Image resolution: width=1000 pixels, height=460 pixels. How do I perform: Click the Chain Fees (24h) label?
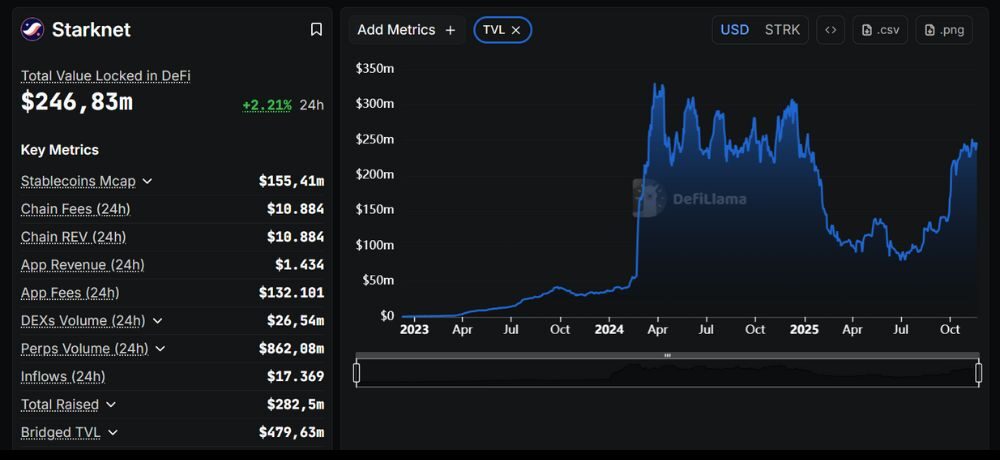pyautogui.click(x=75, y=209)
